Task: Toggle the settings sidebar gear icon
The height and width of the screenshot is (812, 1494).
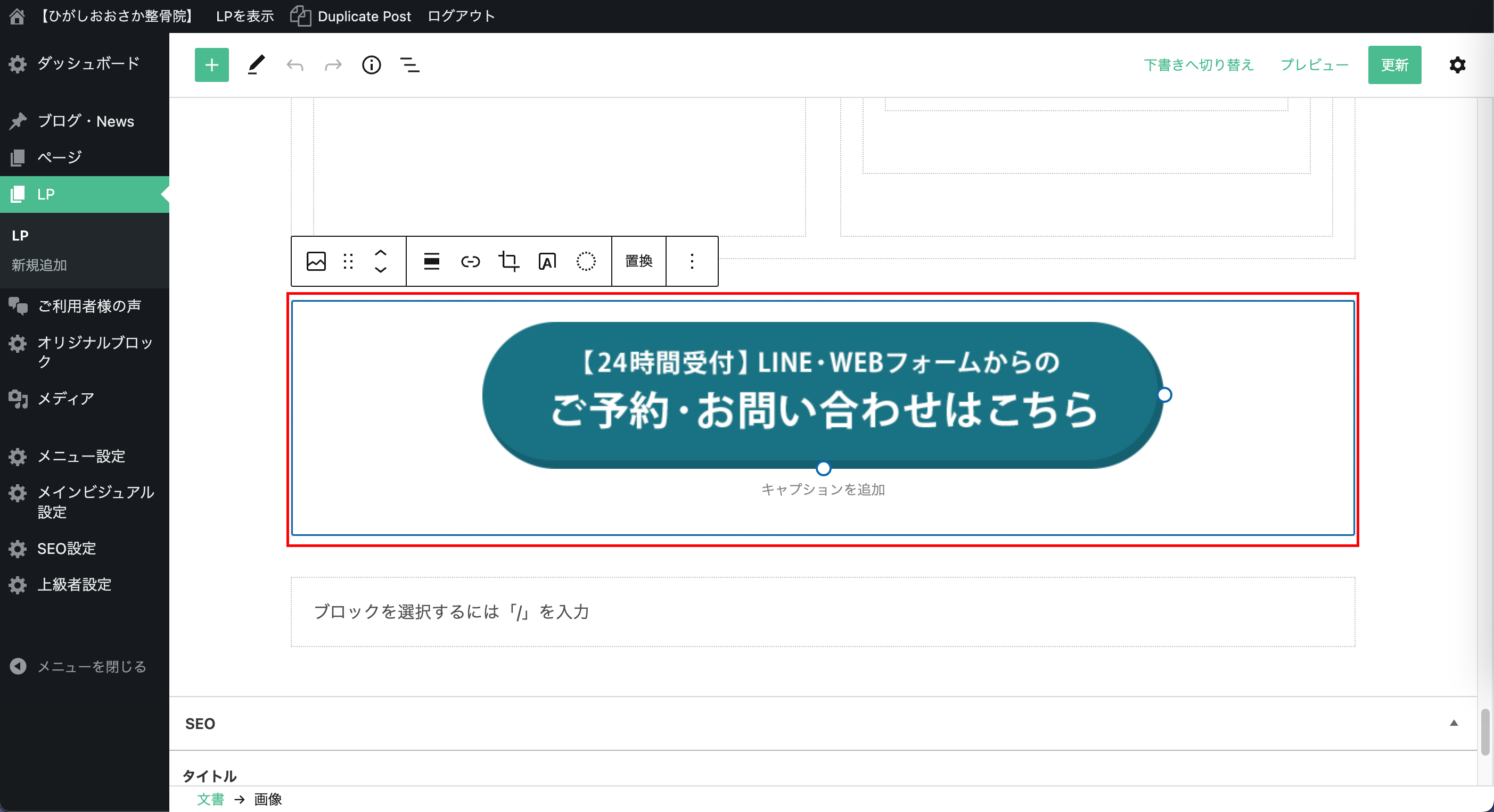Action: (1457, 65)
